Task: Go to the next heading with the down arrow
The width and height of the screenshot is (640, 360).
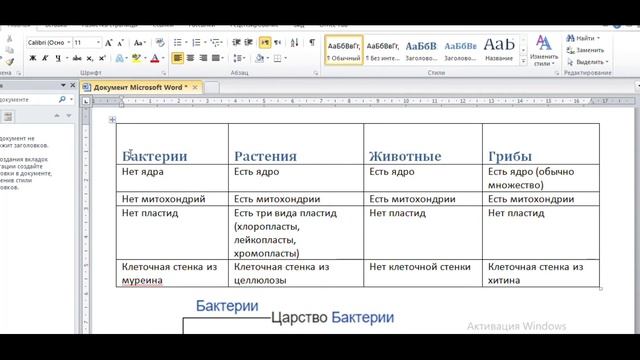Action: 69,116
